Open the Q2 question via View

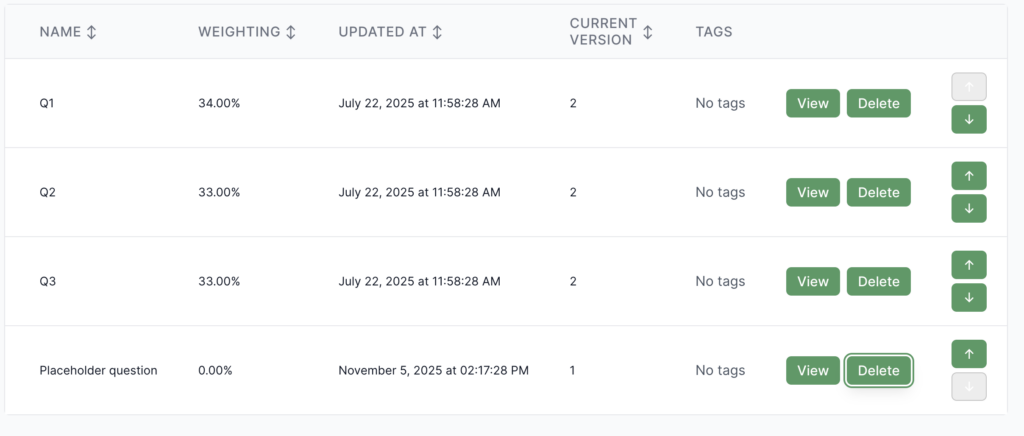pyautogui.click(x=813, y=192)
